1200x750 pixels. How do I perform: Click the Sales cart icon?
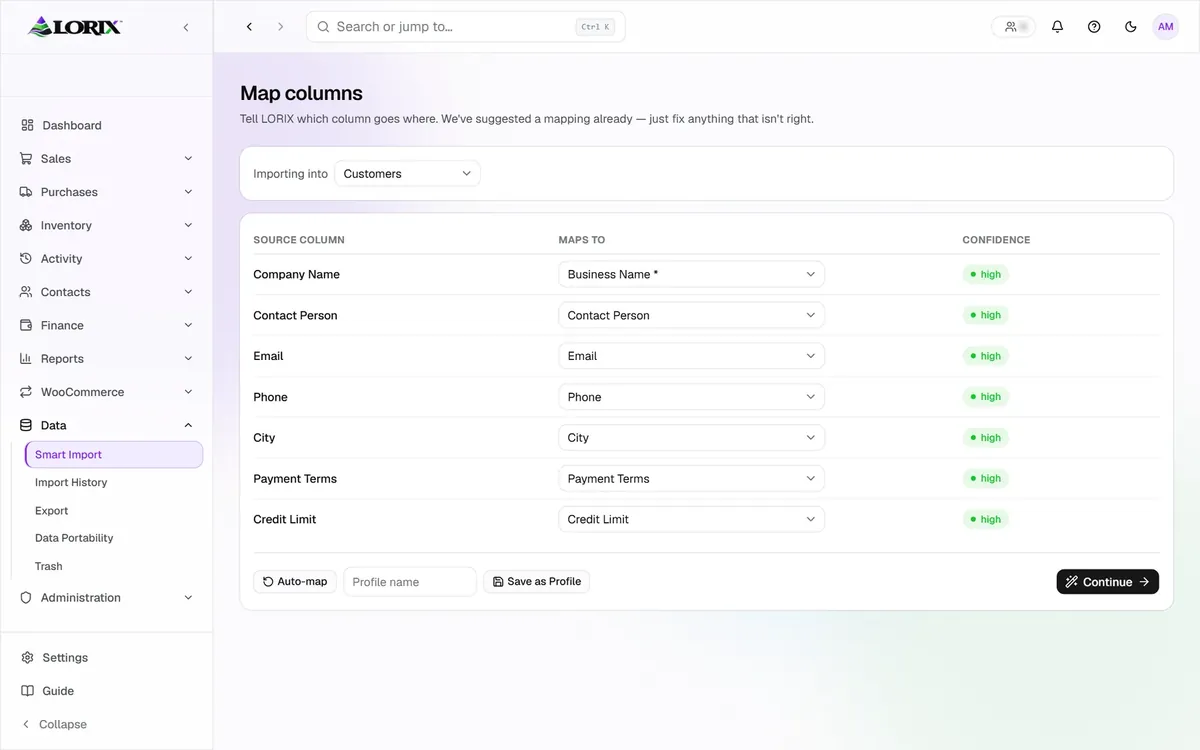point(26,158)
